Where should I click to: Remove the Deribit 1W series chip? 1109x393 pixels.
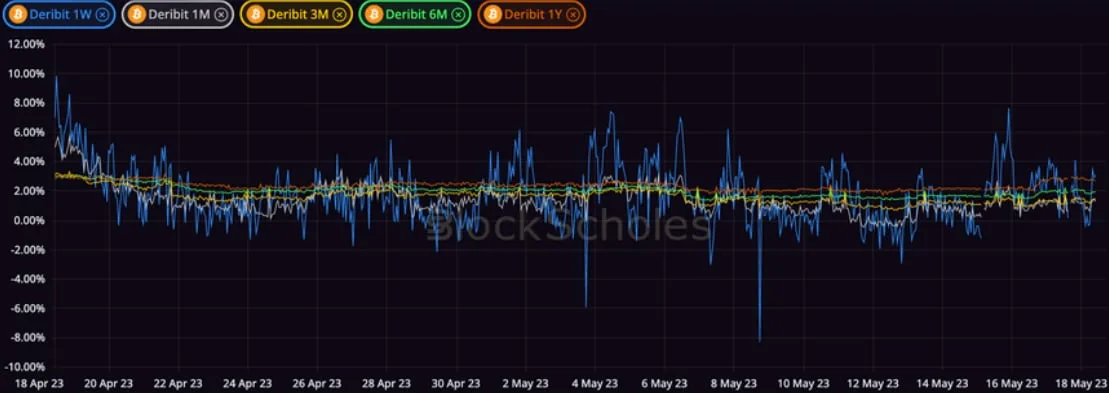(x=103, y=14)
